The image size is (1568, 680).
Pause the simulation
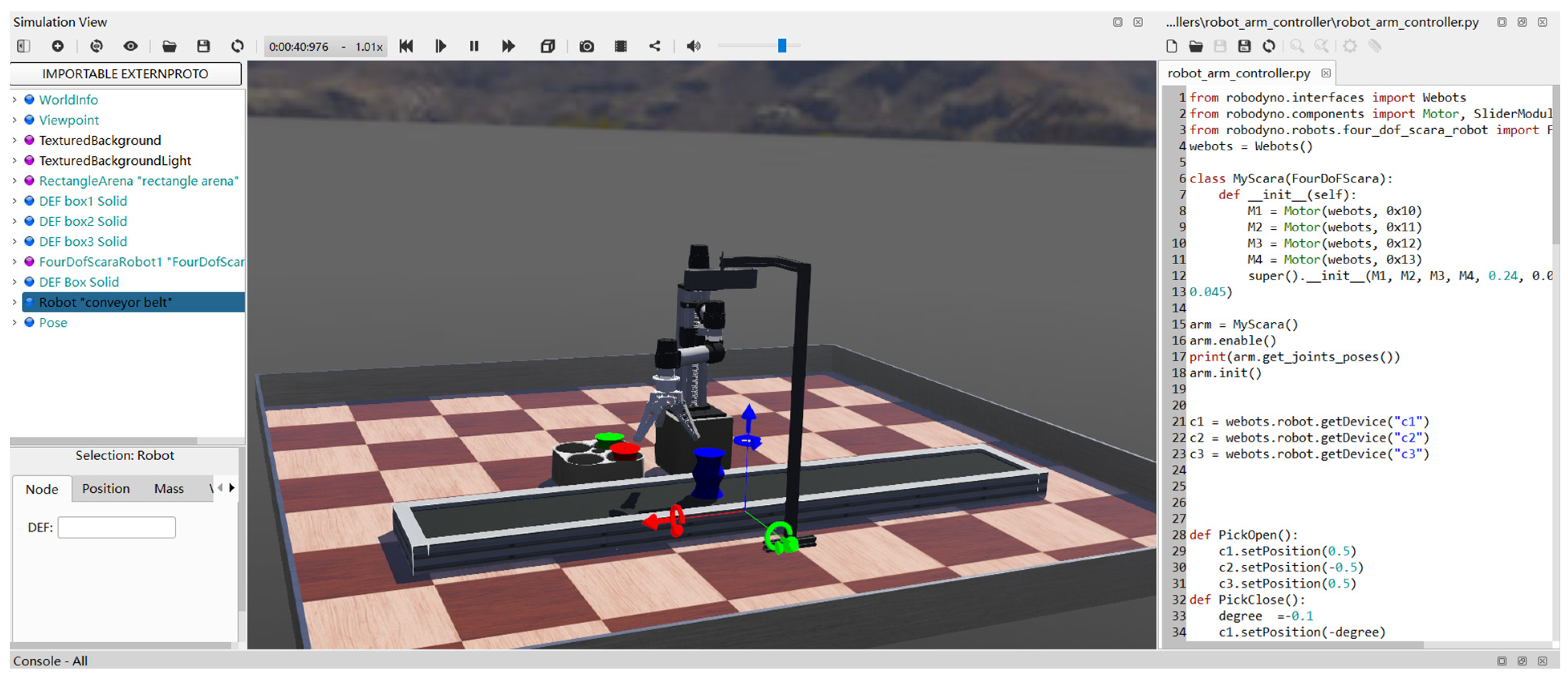474,46
